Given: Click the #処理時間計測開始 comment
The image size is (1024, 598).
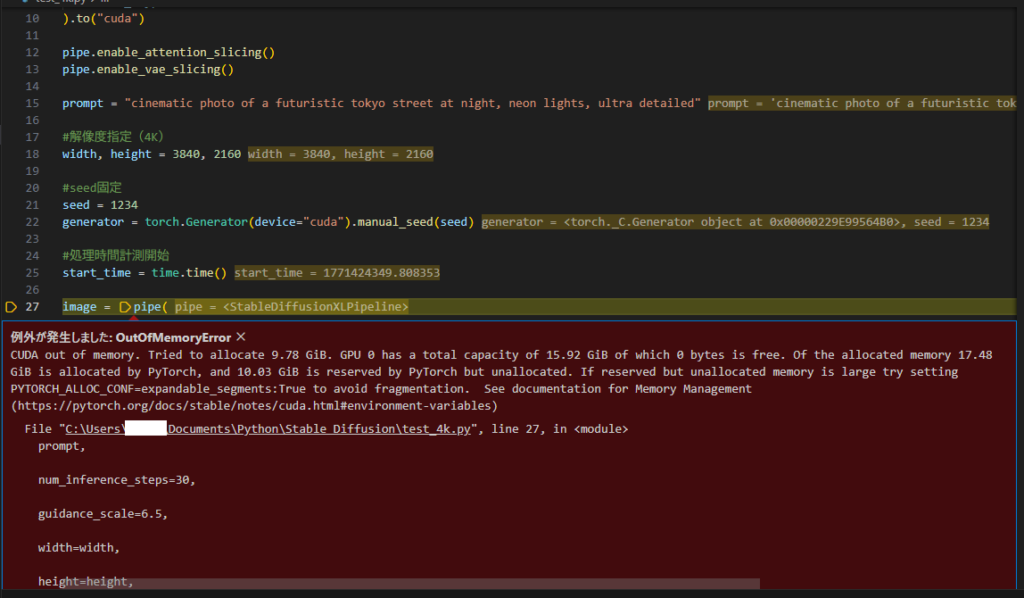Looking at the screenshot, I should point(115,255).
